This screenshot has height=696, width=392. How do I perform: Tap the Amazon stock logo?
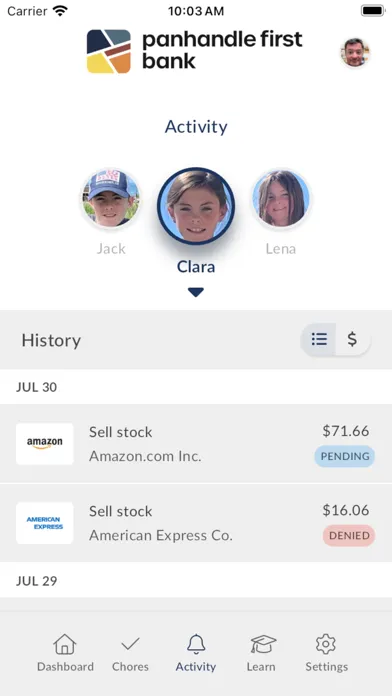click(45, 444)
